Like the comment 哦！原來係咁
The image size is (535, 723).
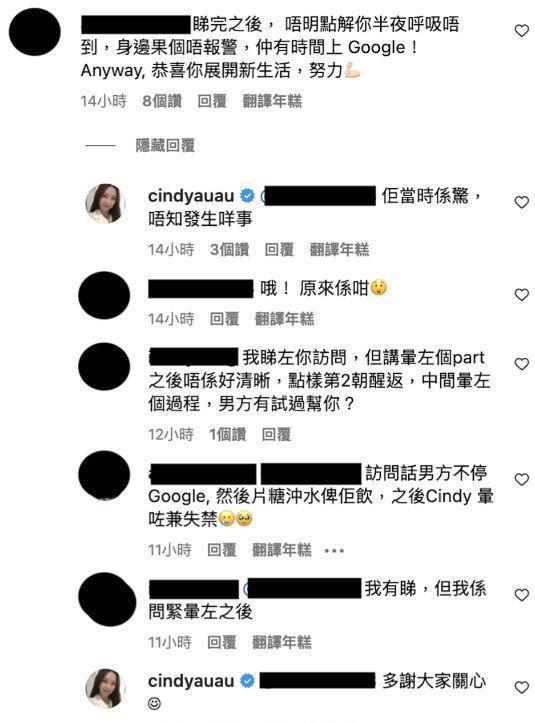point(521,295)
